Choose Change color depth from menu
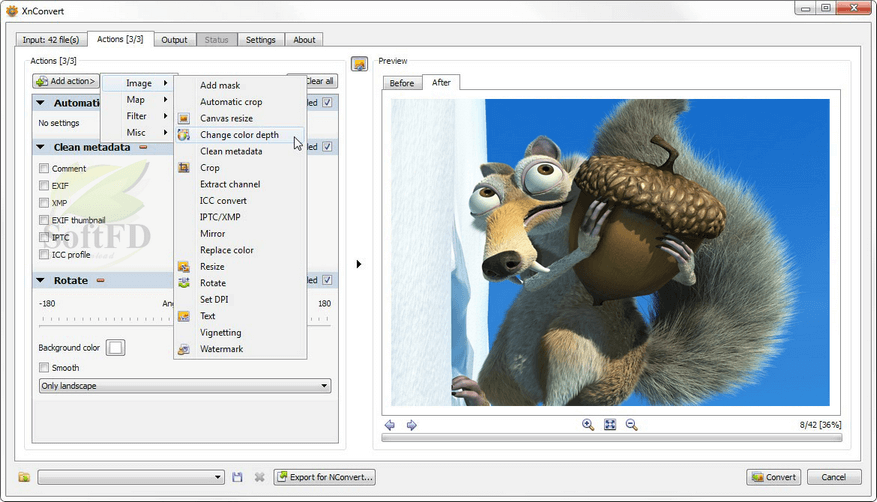877x502 pixels. click(x=239, y=135)
